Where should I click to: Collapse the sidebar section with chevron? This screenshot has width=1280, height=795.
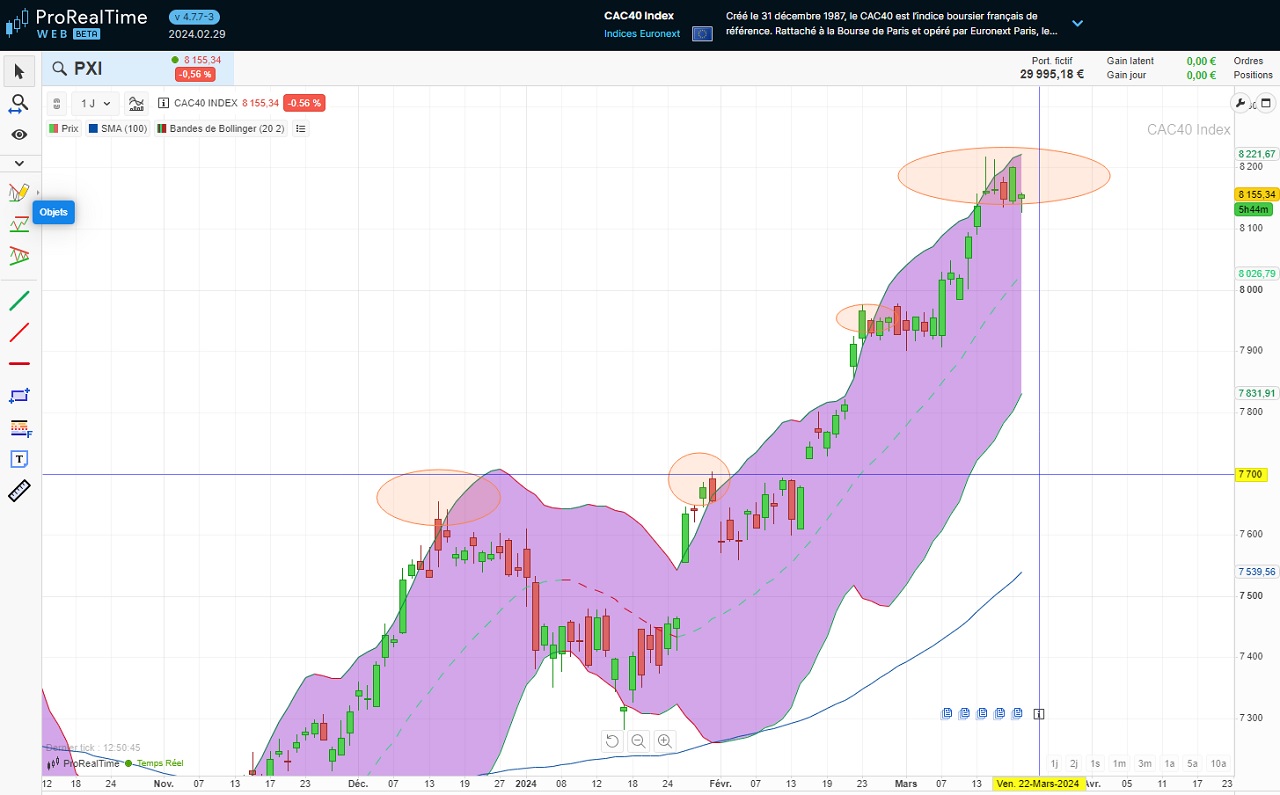coord(19,162)
